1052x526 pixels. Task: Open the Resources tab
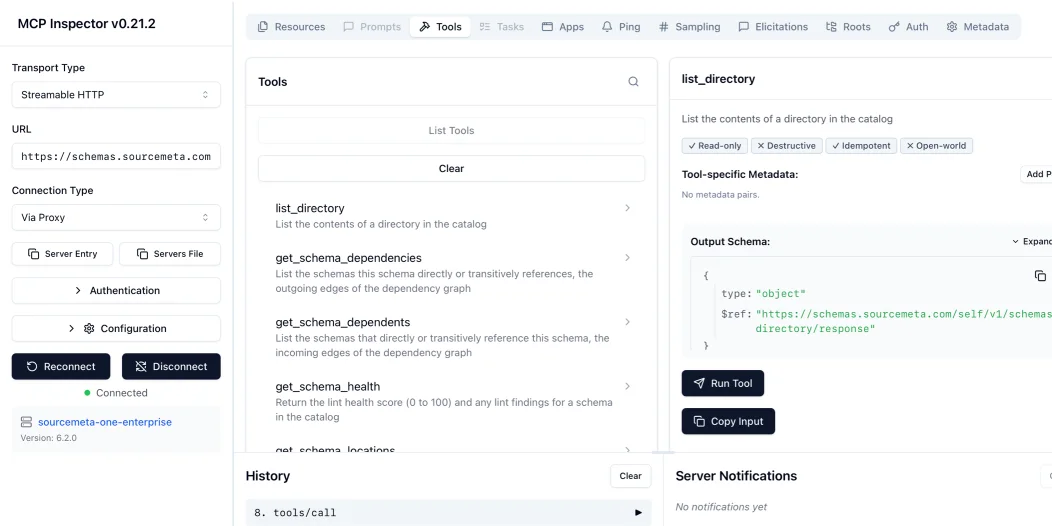click(291, 27)
